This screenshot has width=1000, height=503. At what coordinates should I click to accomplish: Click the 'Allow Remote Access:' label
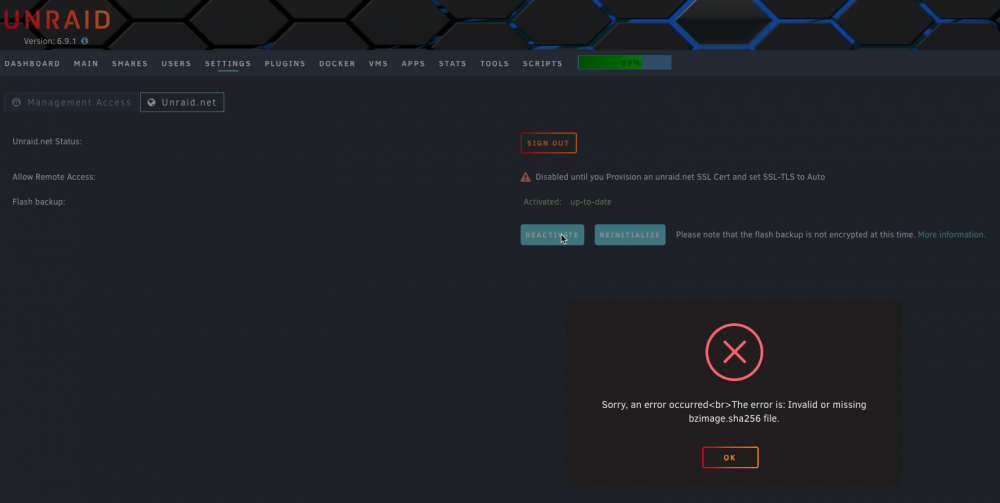[54, 177]
